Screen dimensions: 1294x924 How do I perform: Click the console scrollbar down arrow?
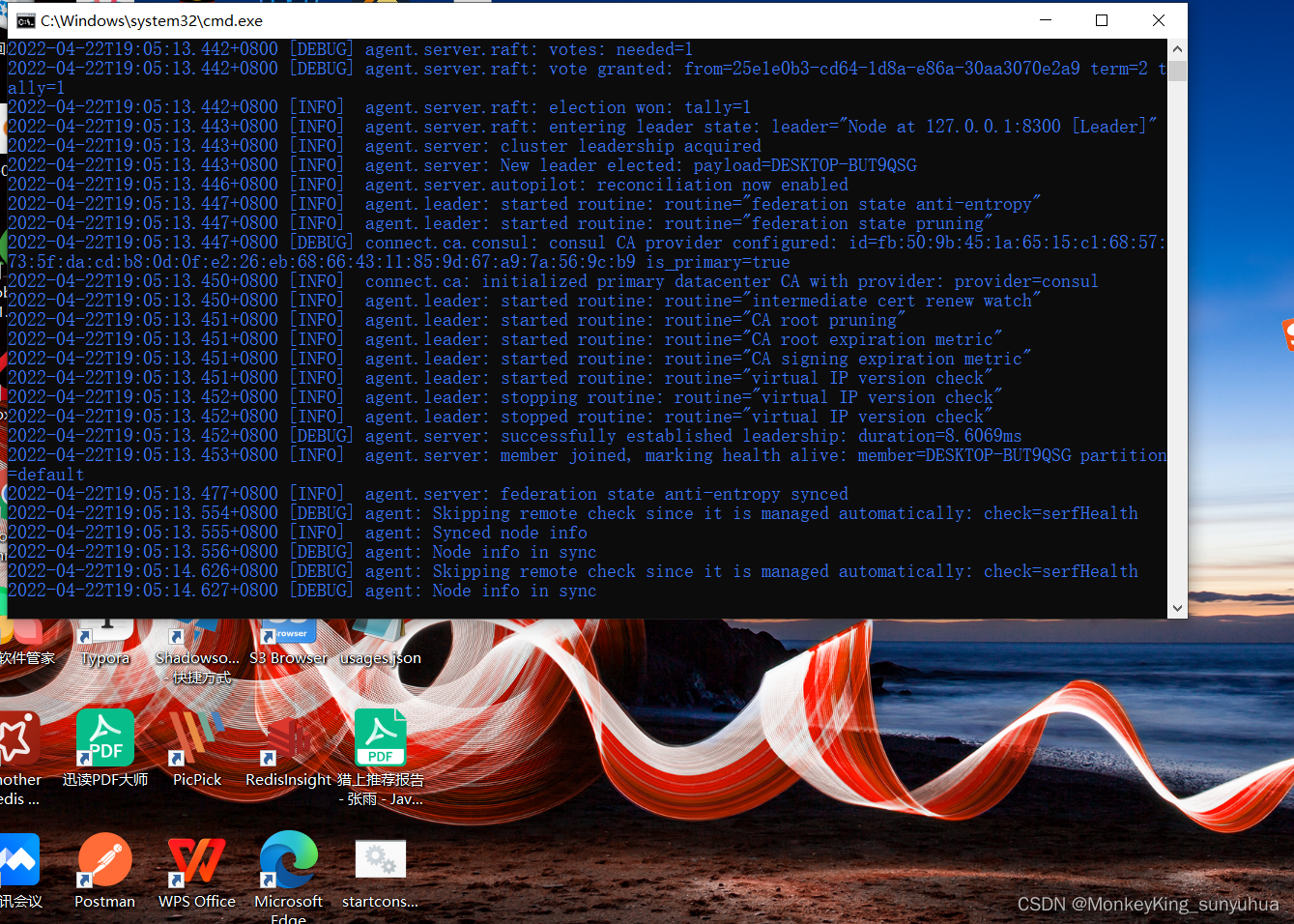click(x=1177, y=608)
